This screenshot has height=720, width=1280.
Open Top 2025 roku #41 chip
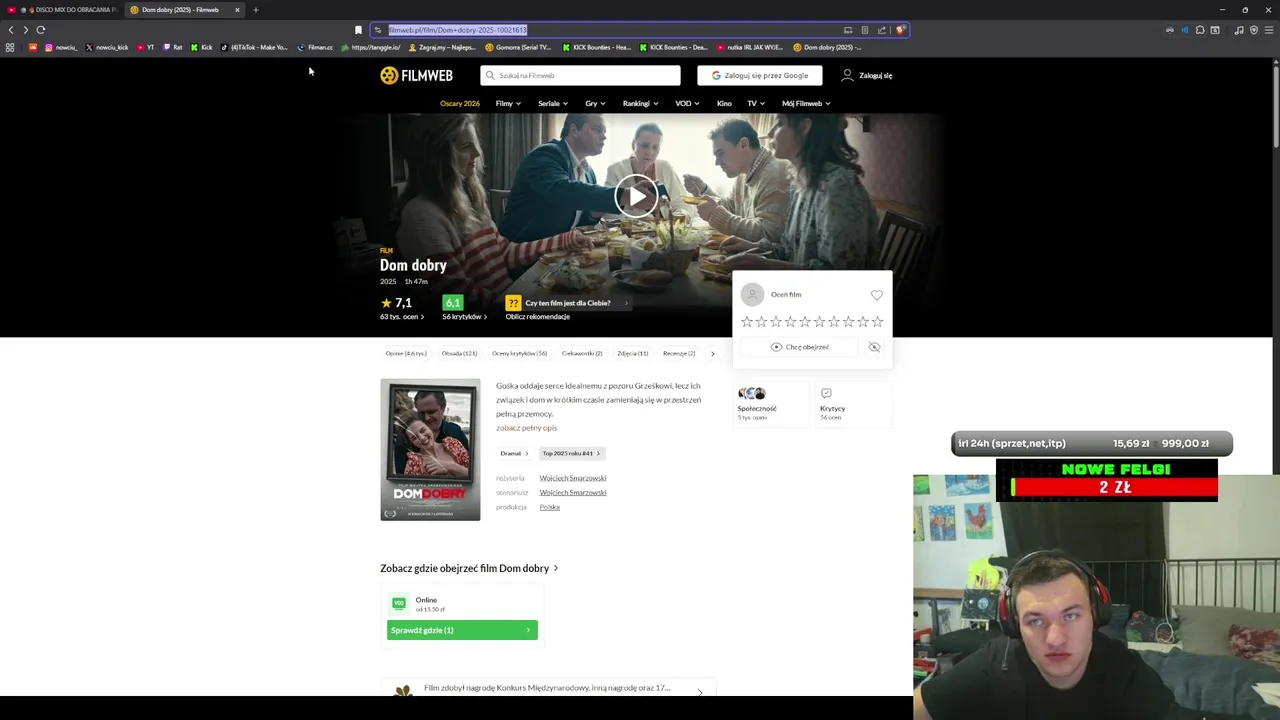(571, 453)
